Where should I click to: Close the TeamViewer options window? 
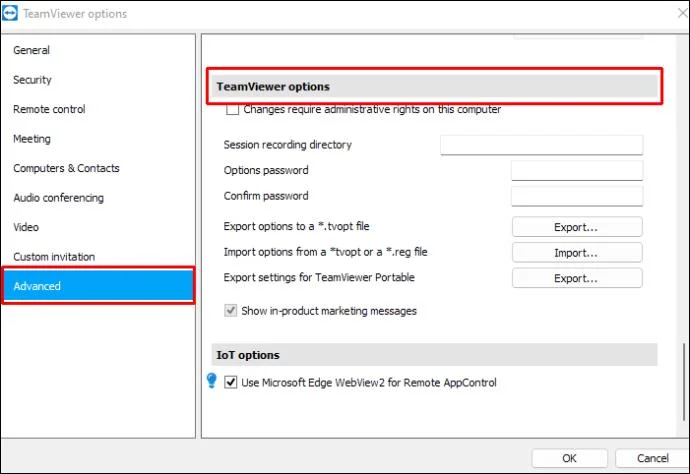pyautogui.click(x=683, y=13)
